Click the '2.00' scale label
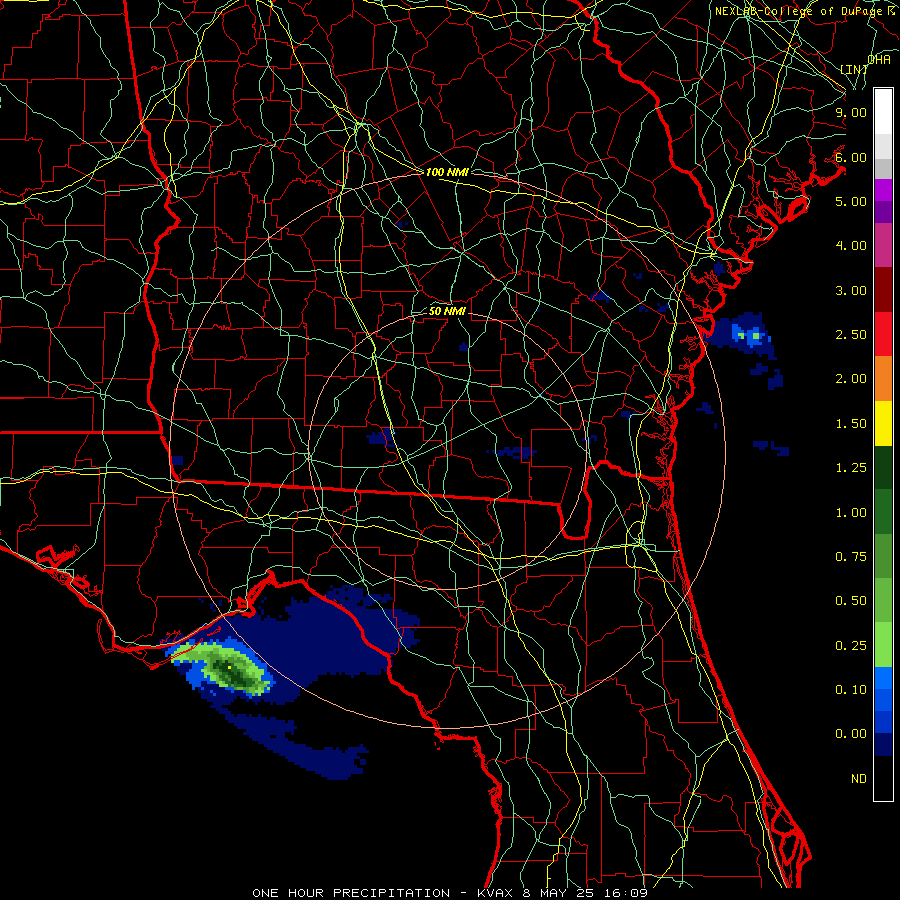The image size is (900, 900). coord(851,379)
